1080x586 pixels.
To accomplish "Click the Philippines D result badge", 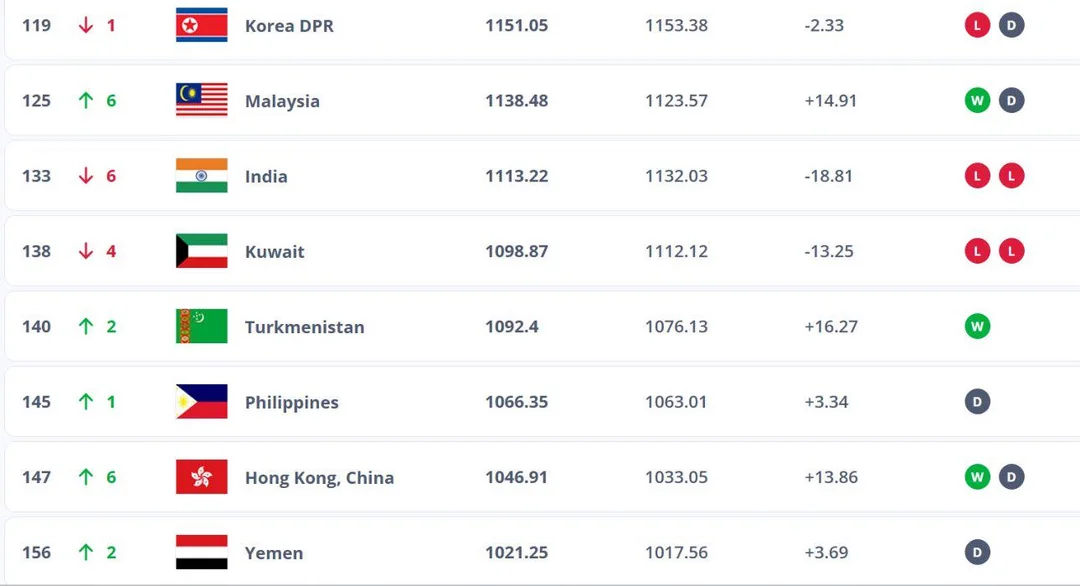I will tap(977, 401).
